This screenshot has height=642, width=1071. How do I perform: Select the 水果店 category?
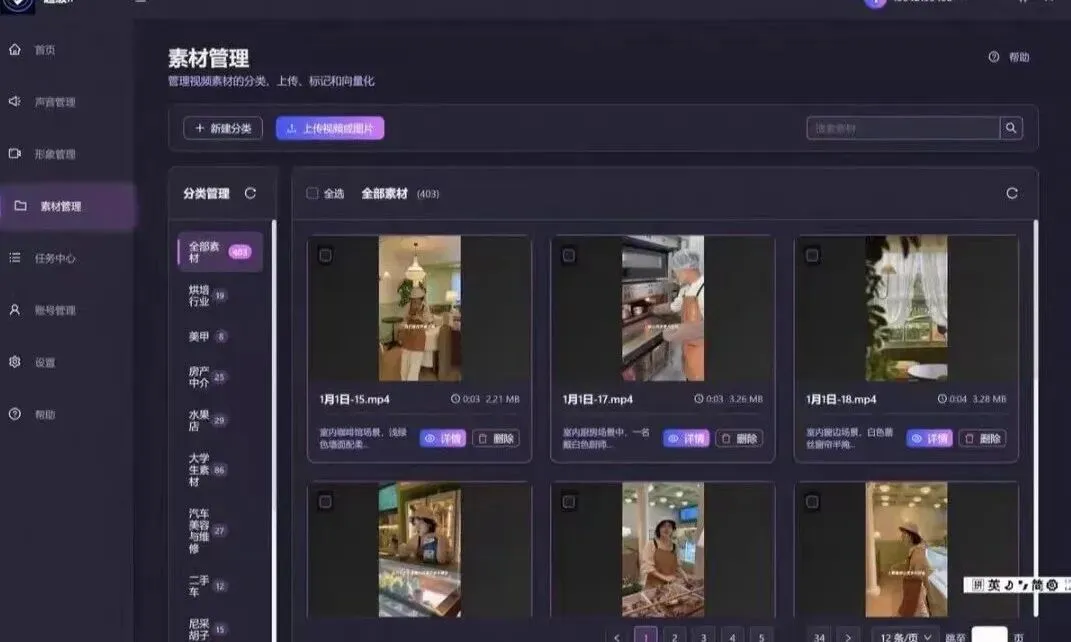[x=208, y=420]
